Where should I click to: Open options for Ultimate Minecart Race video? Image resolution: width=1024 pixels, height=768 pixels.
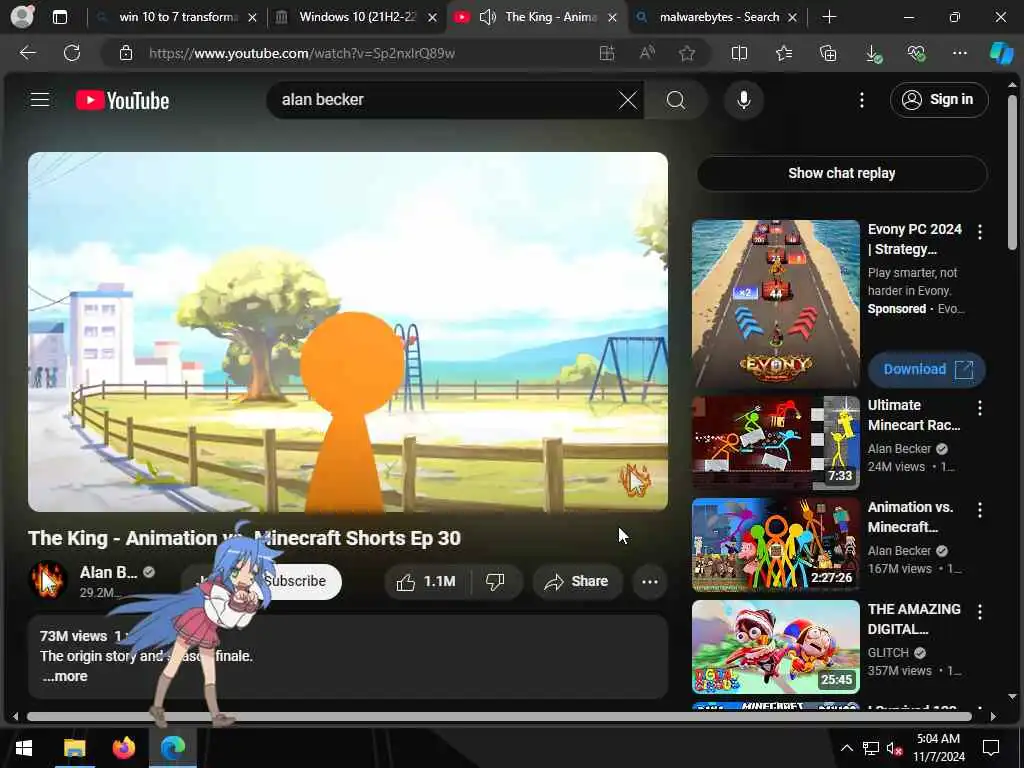point(980,408)
